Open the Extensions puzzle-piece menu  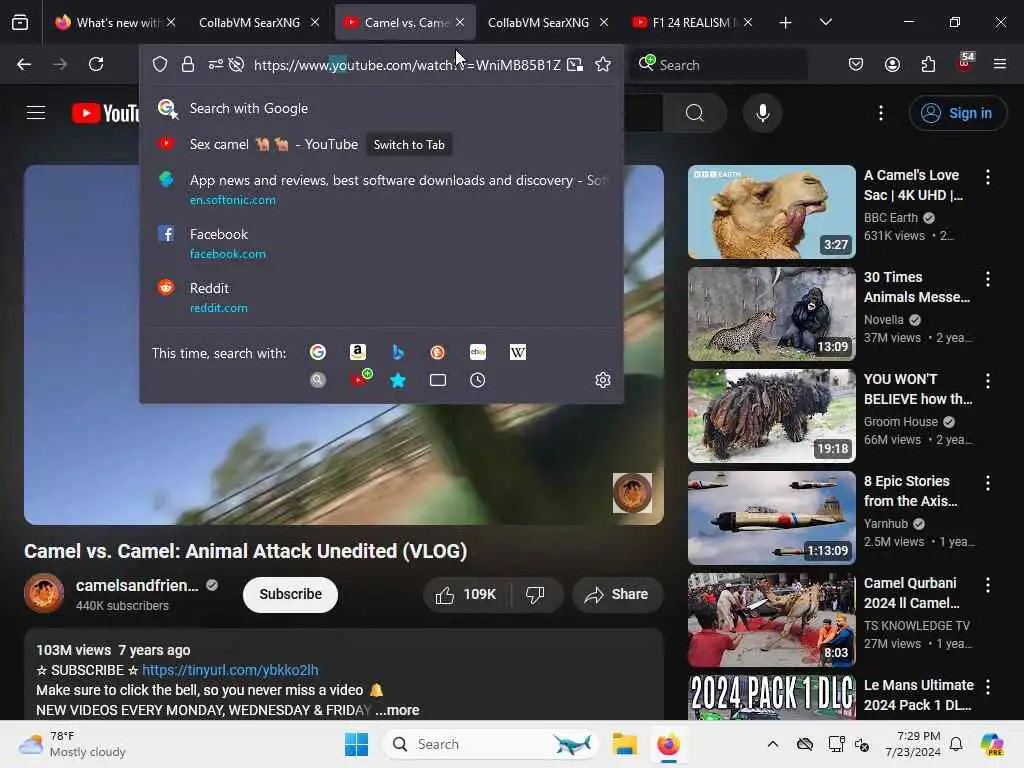pos(928,64)
